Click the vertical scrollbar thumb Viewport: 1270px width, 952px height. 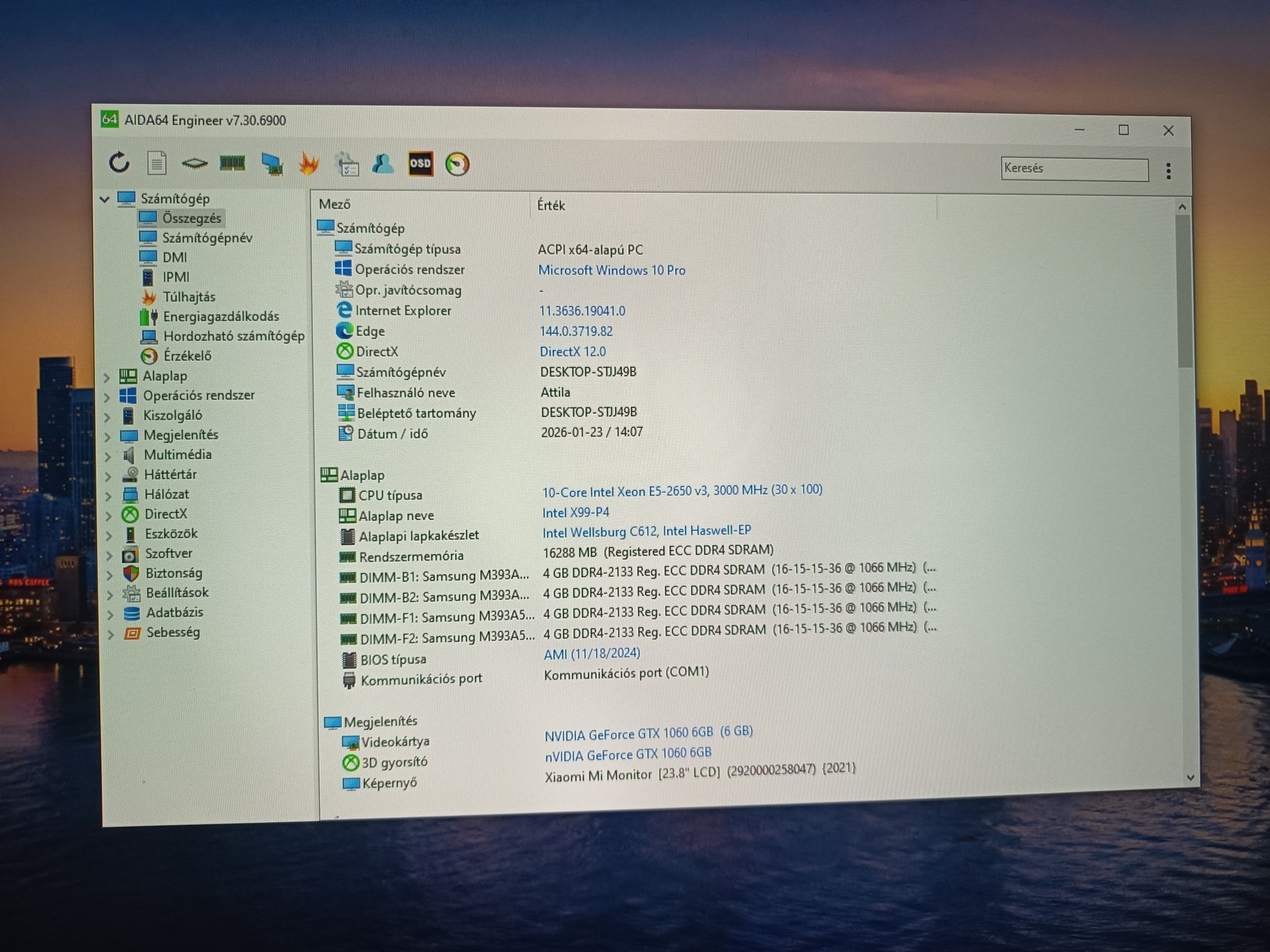tap(1183, 292)
